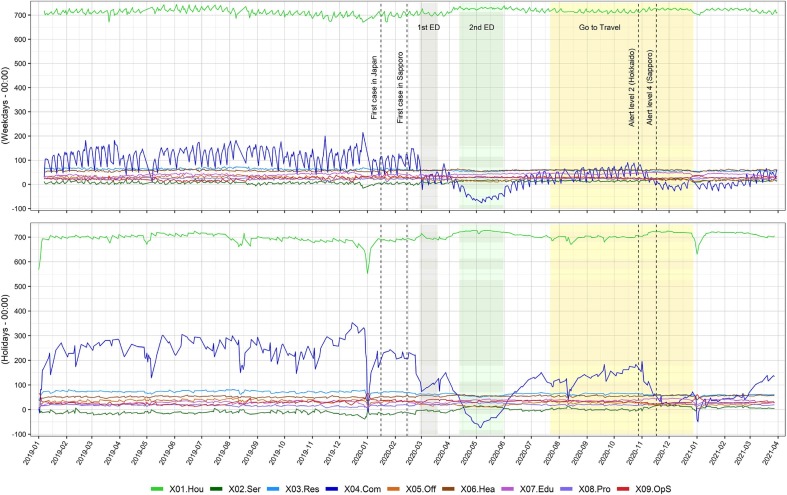Click the 2019-10 x-axis date label

pos(277,455)
